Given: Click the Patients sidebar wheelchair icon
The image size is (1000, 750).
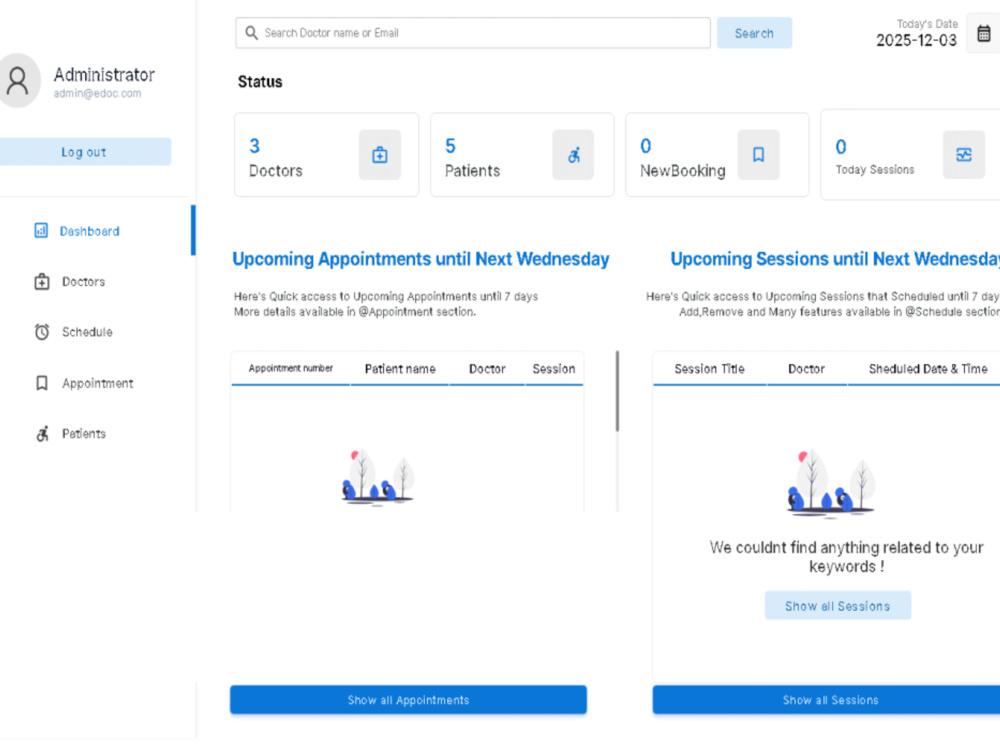Looking at the screenshot, I should [42, 434].
